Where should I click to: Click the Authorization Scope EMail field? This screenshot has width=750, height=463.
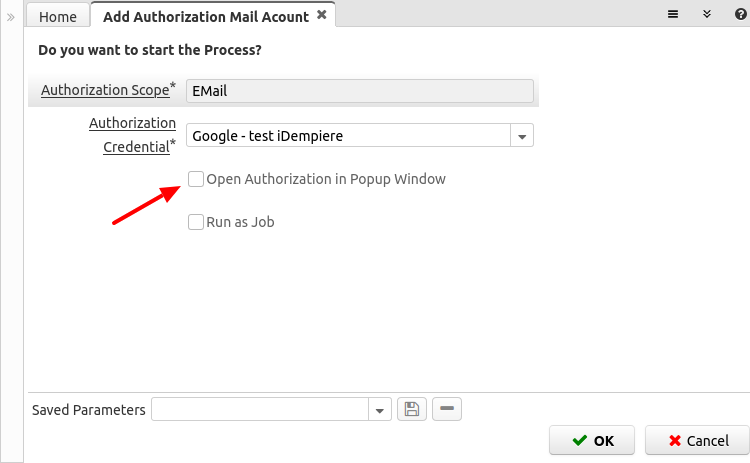tap(358, 90)
